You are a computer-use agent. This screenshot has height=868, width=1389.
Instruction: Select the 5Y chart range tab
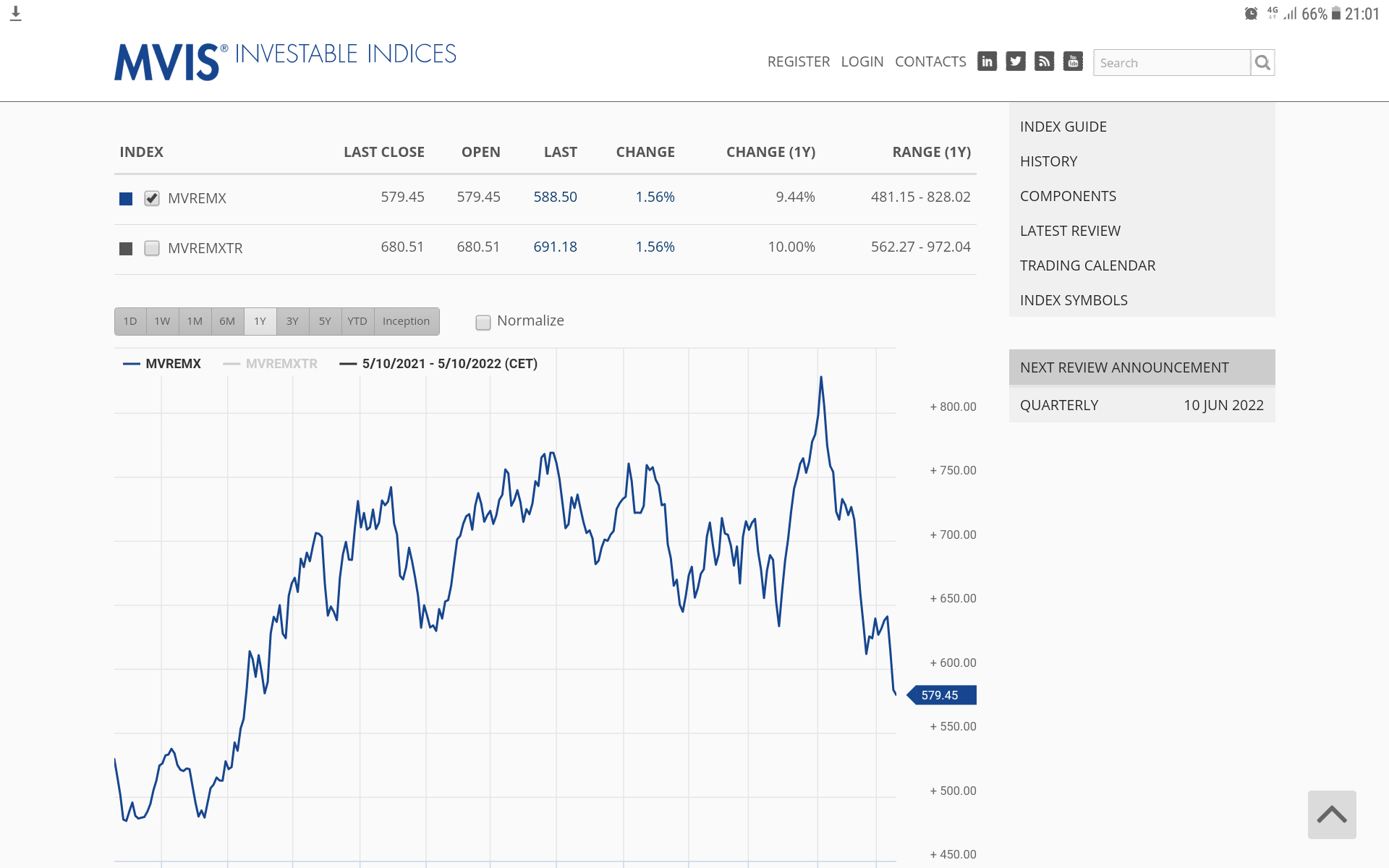coord(326,321)
